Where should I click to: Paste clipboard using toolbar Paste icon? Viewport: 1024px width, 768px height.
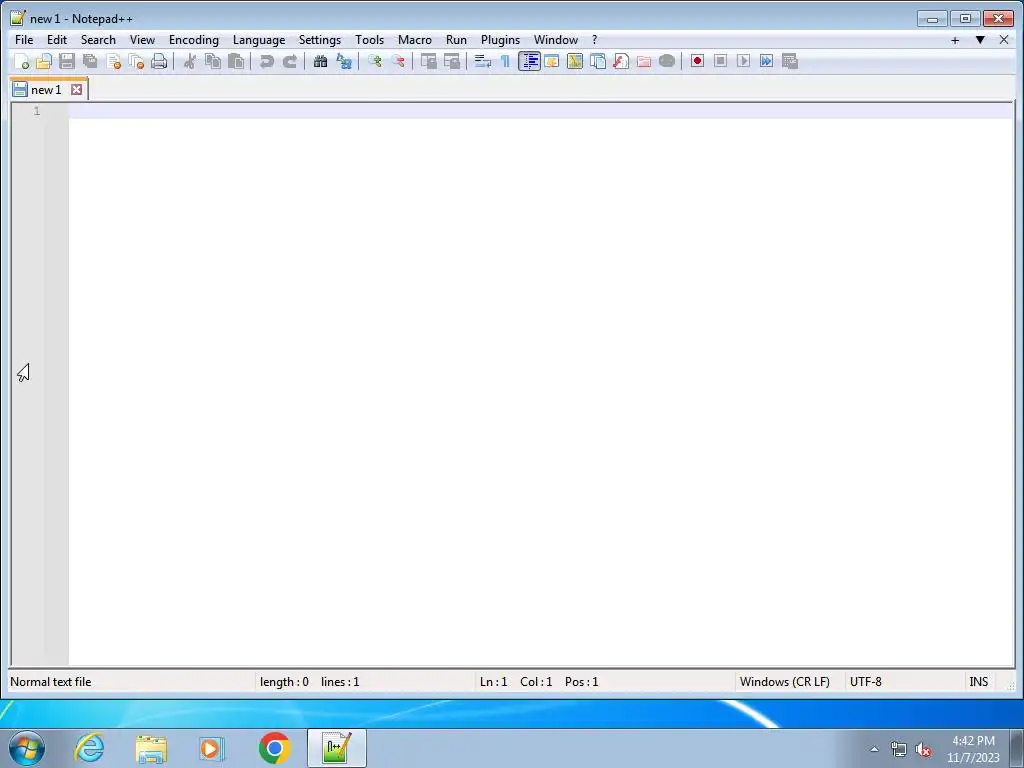click(236, 61)
